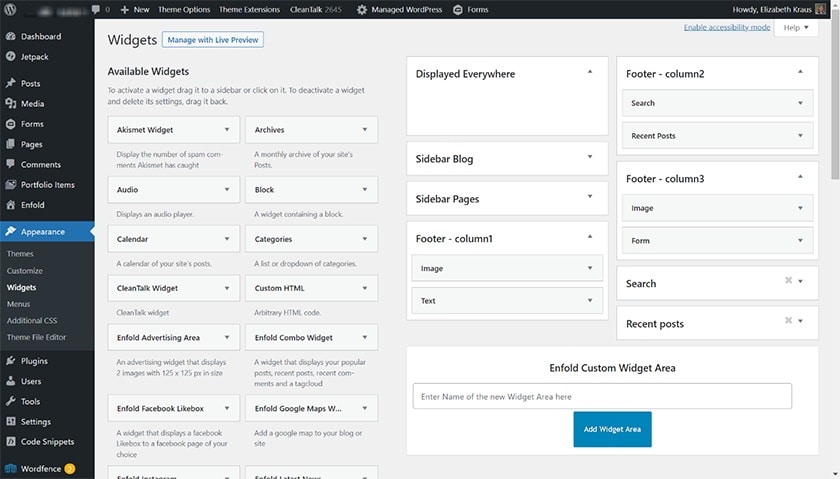Open Theme Options in the admin bar
Image resolution: width=840 pixels, height=479 pixels.
tap(184, 9)
